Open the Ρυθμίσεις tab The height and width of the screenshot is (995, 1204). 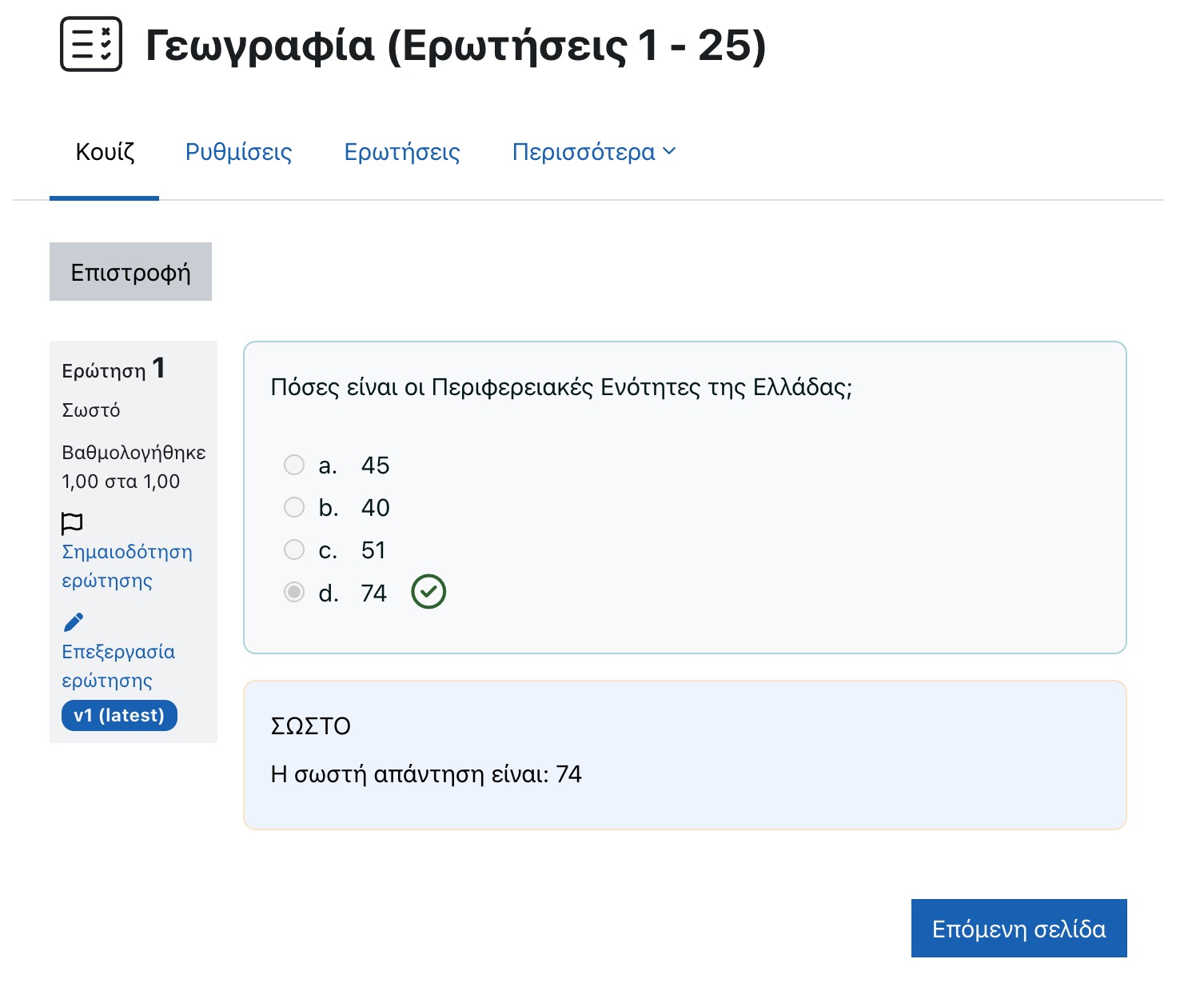coord(238,152)
